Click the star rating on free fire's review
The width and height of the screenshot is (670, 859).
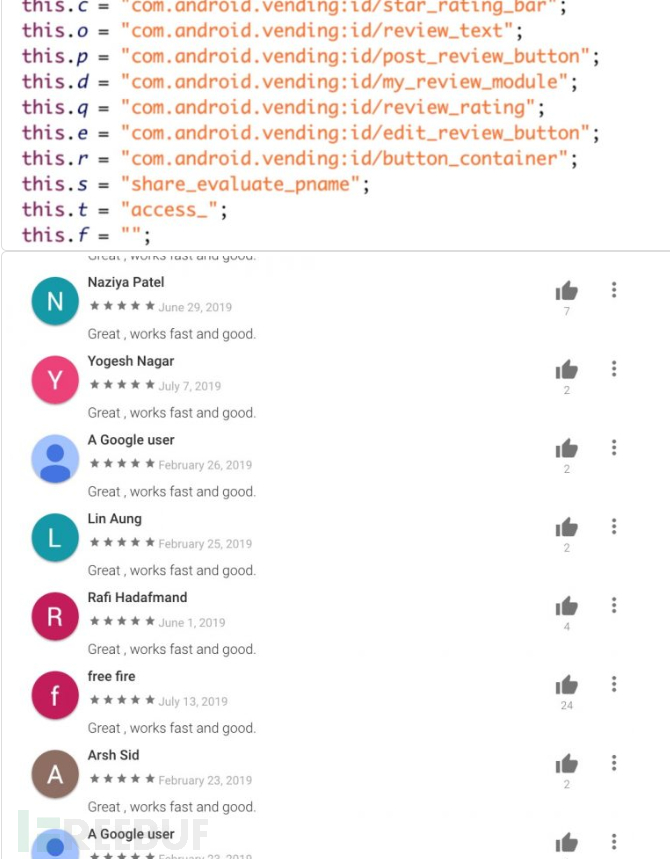(122, 700)
